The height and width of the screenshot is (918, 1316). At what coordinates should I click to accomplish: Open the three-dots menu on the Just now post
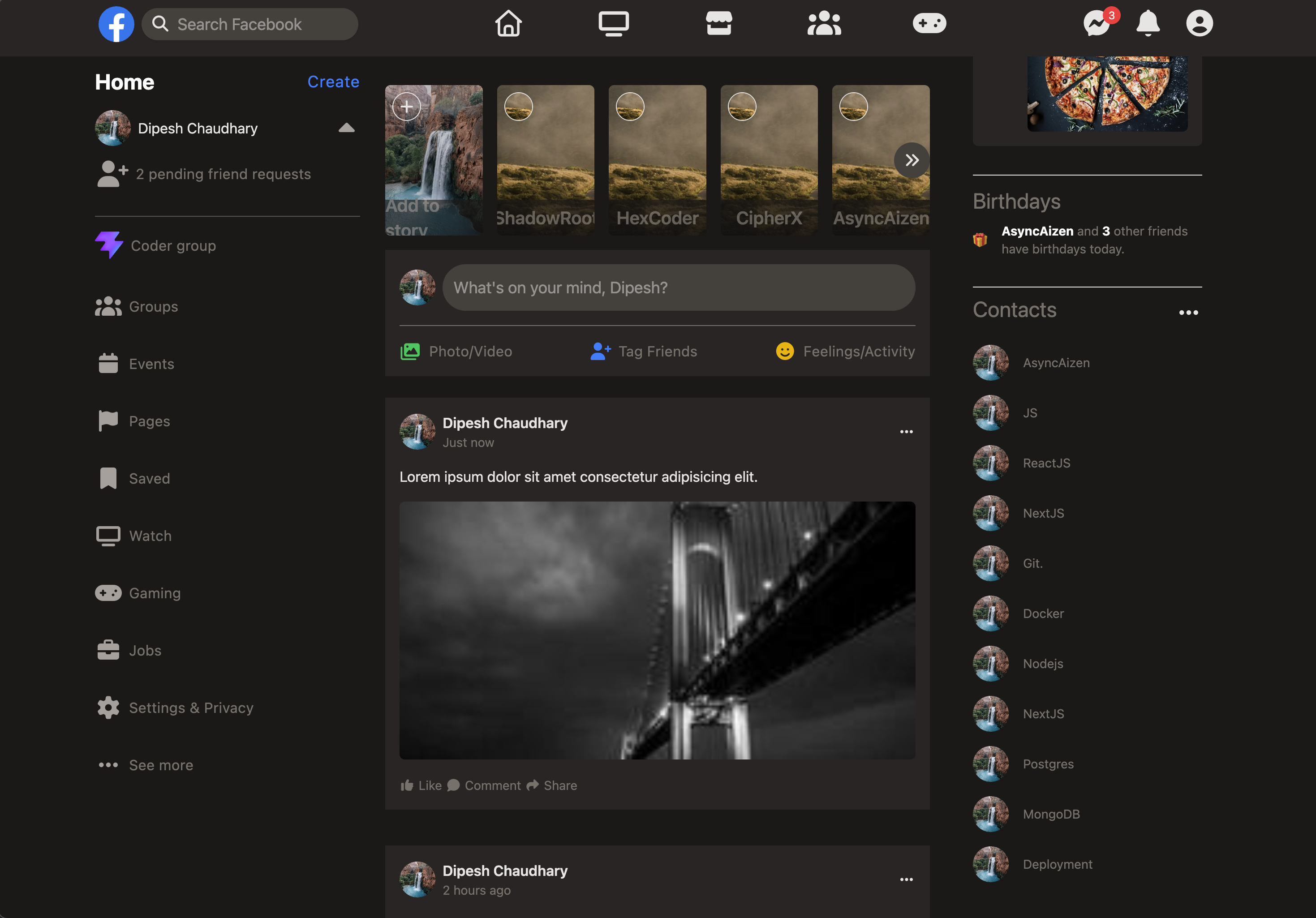pos(906,432)
